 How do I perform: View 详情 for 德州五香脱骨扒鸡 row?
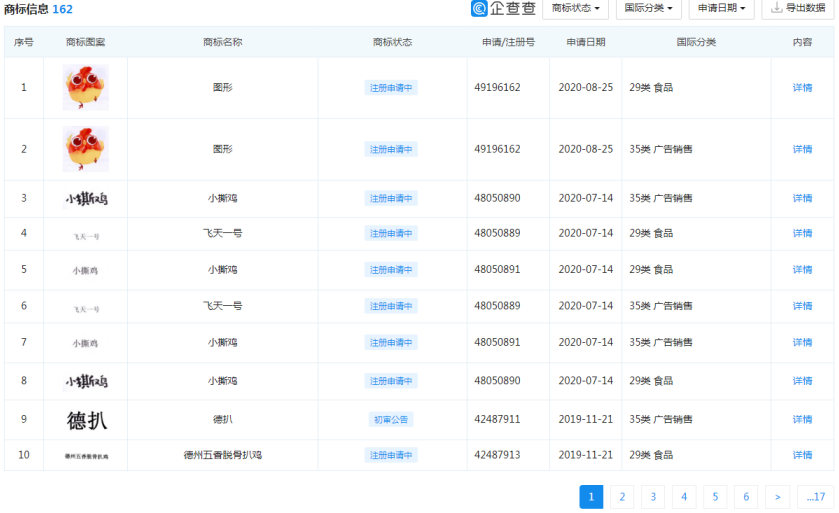pos(802,455)
